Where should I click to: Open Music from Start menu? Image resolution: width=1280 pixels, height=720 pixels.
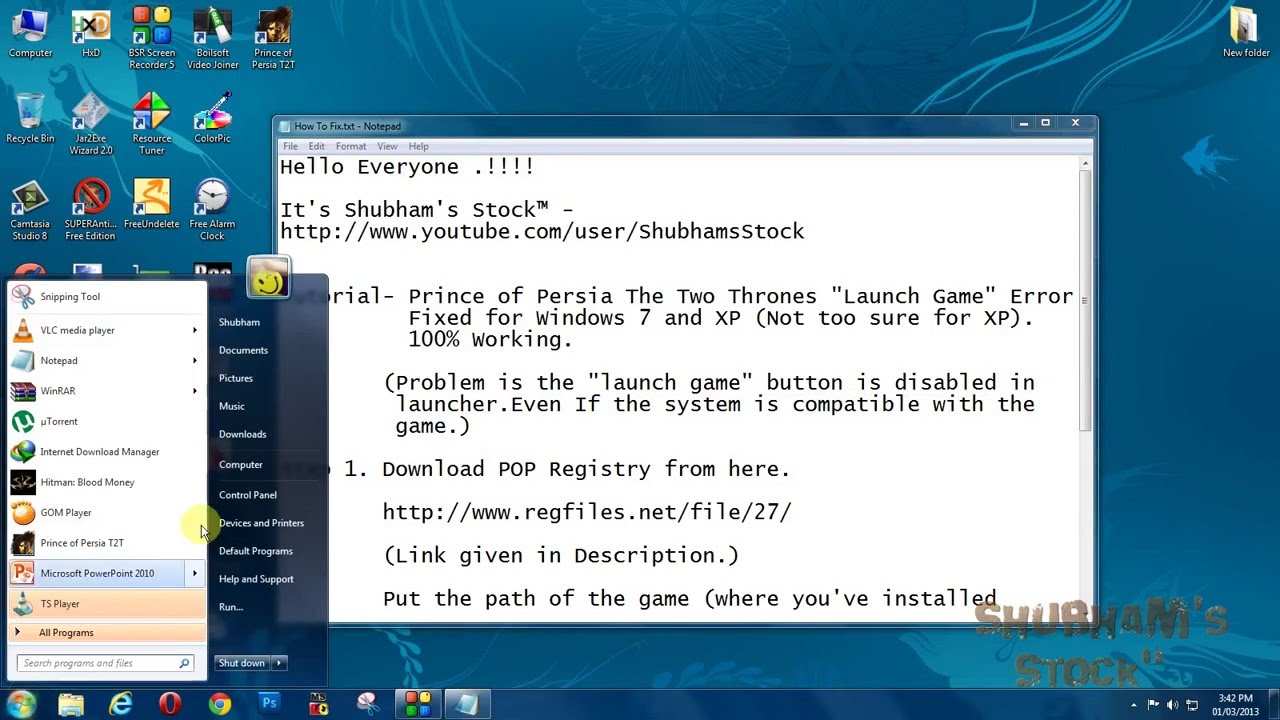tap(232, 406)
